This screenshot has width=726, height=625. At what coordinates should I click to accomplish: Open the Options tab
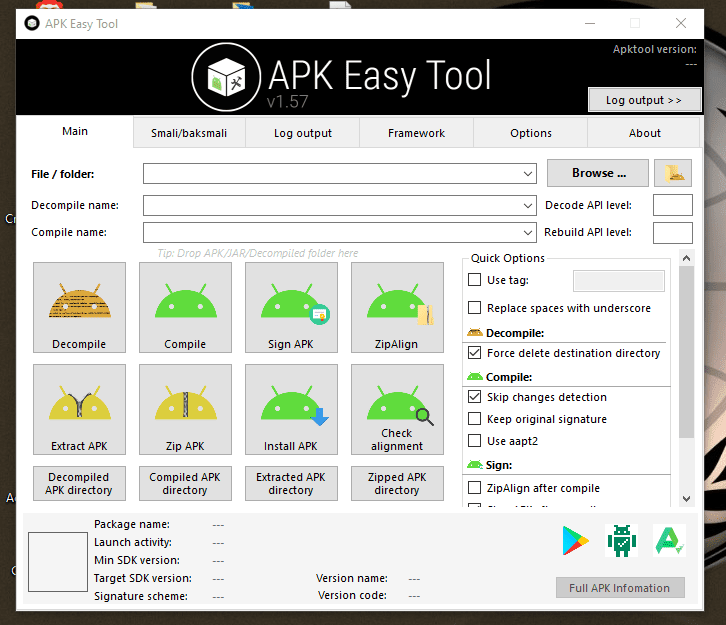point(531,133)
